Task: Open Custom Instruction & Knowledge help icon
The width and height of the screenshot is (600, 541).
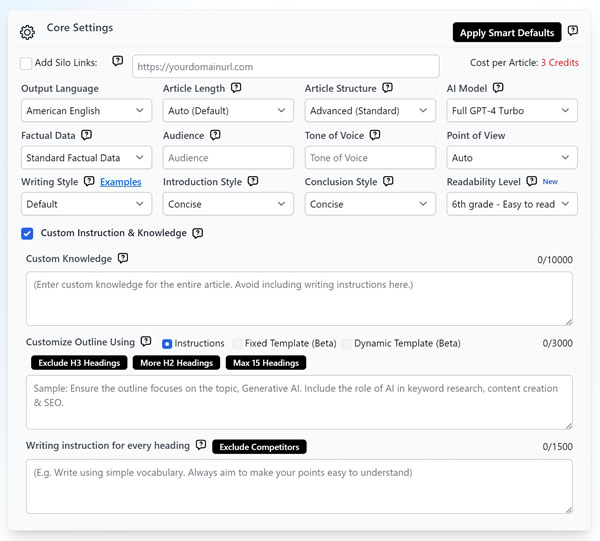Action: coord(197,233)
